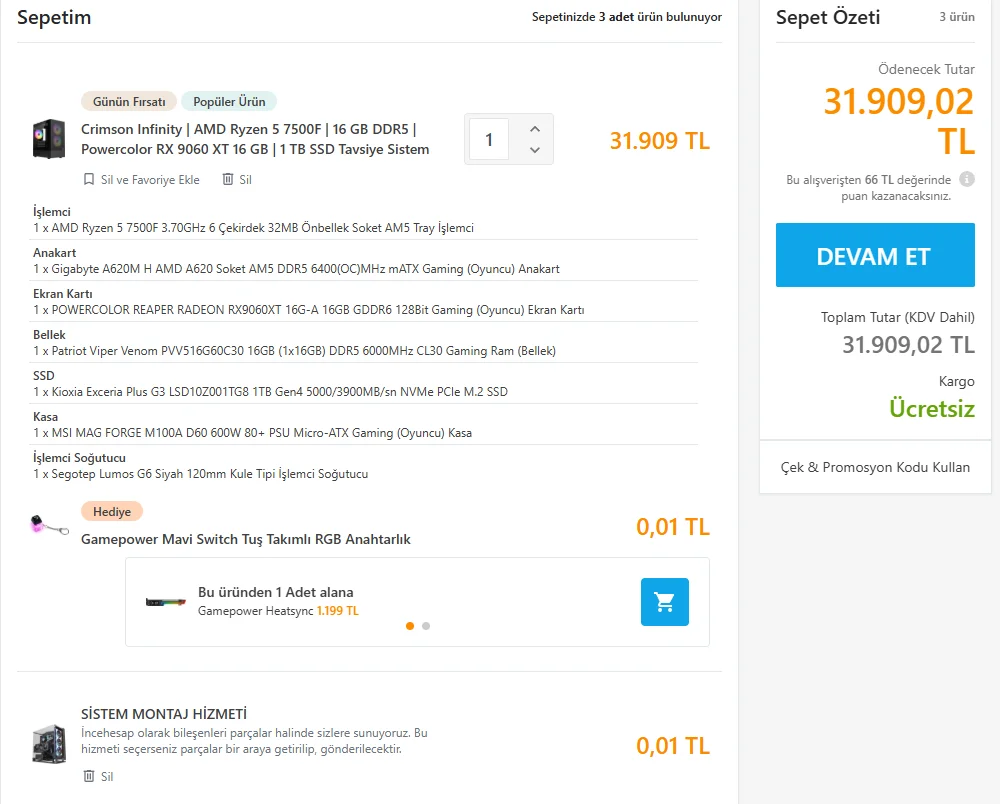Click the 31.909 TL product price

[x=659, y=141]
